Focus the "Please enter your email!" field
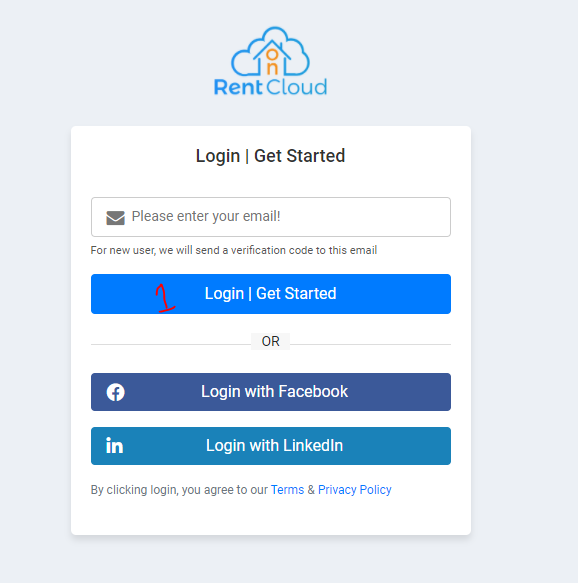Image resolution: width=578 pixels, height=583 pixels. click(271, 217)
